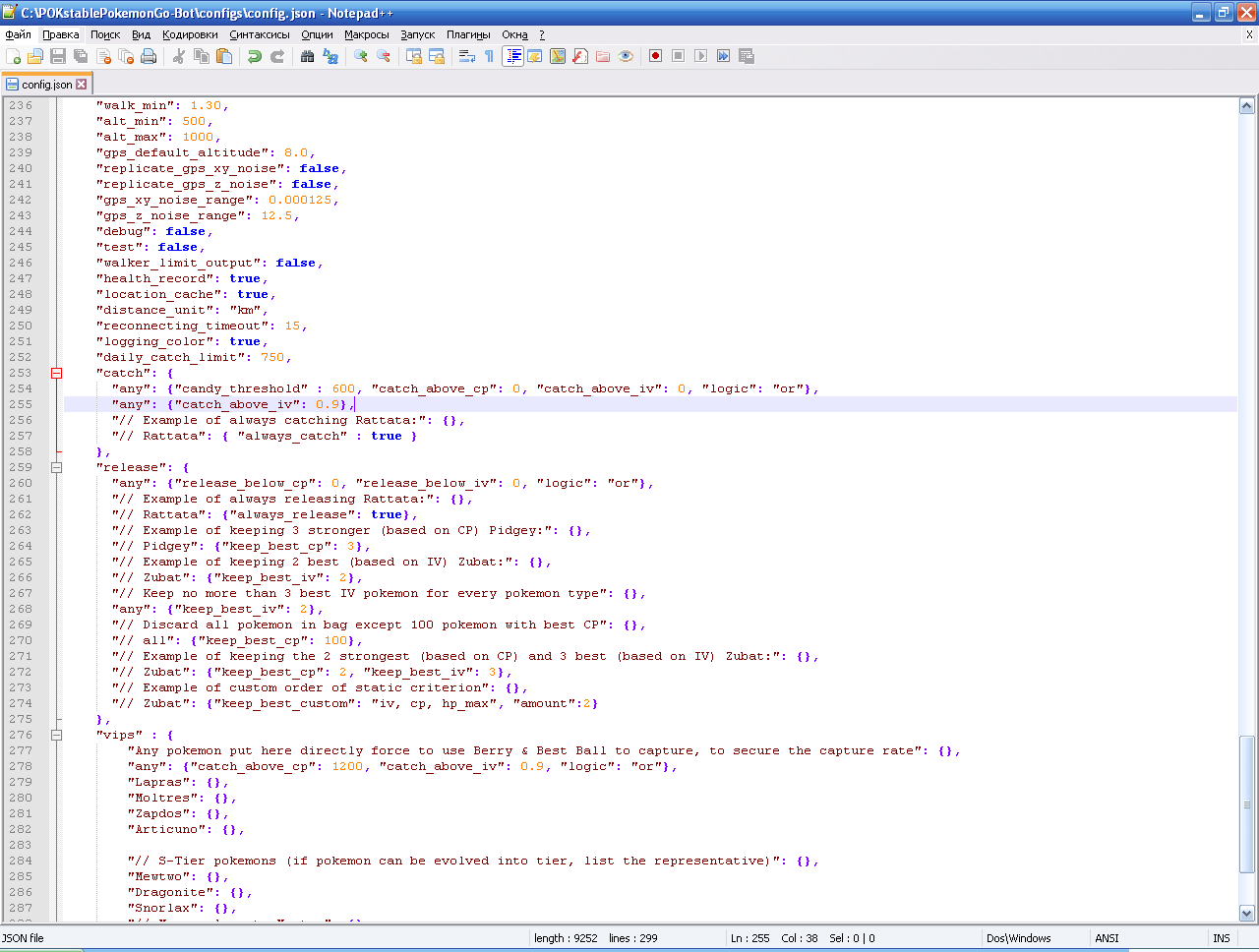The width and height of the screenshot is (1259, 952).
Task: Open the Окна menu
Action: [515, 34]
